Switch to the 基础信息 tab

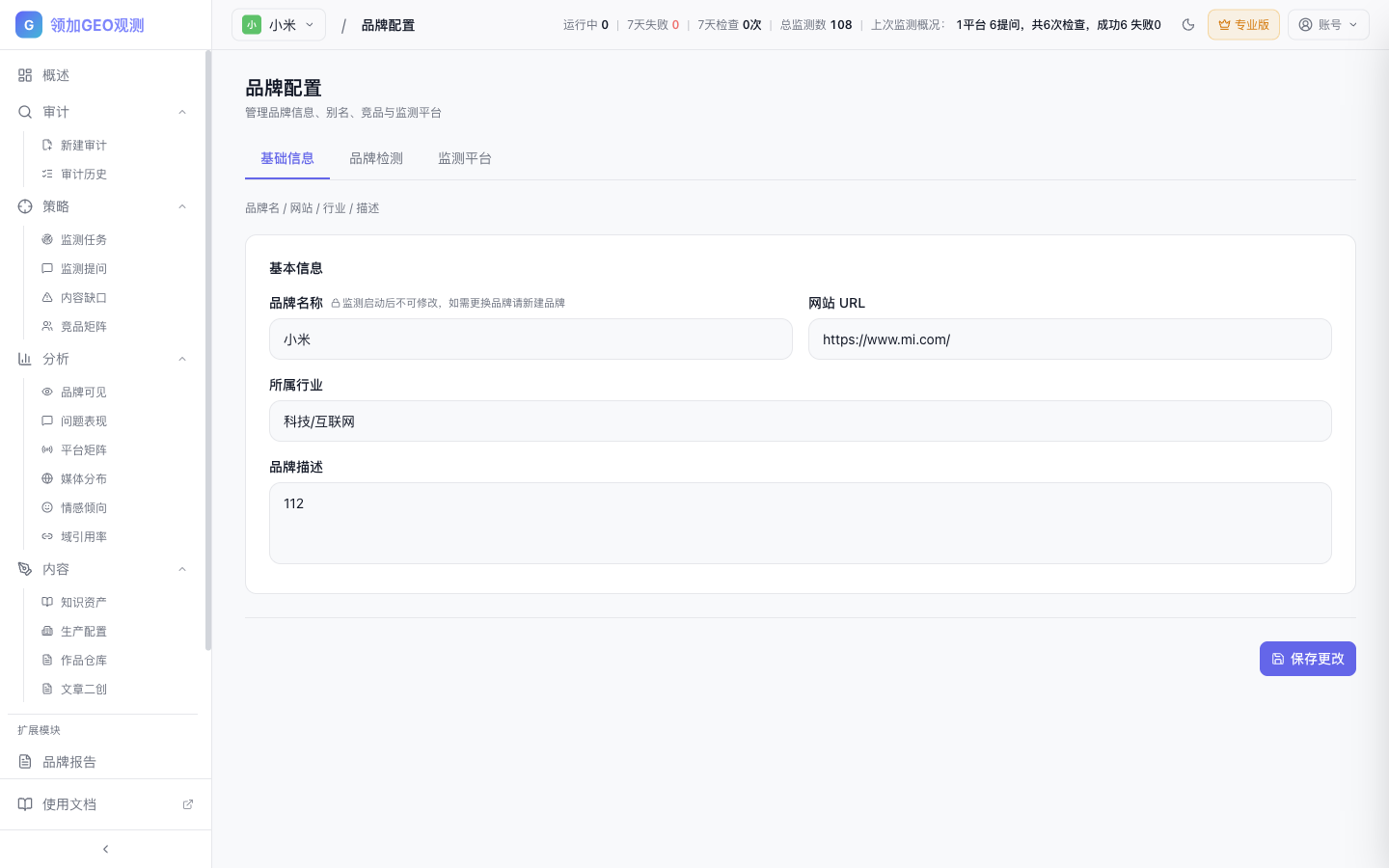click(287, 158)
